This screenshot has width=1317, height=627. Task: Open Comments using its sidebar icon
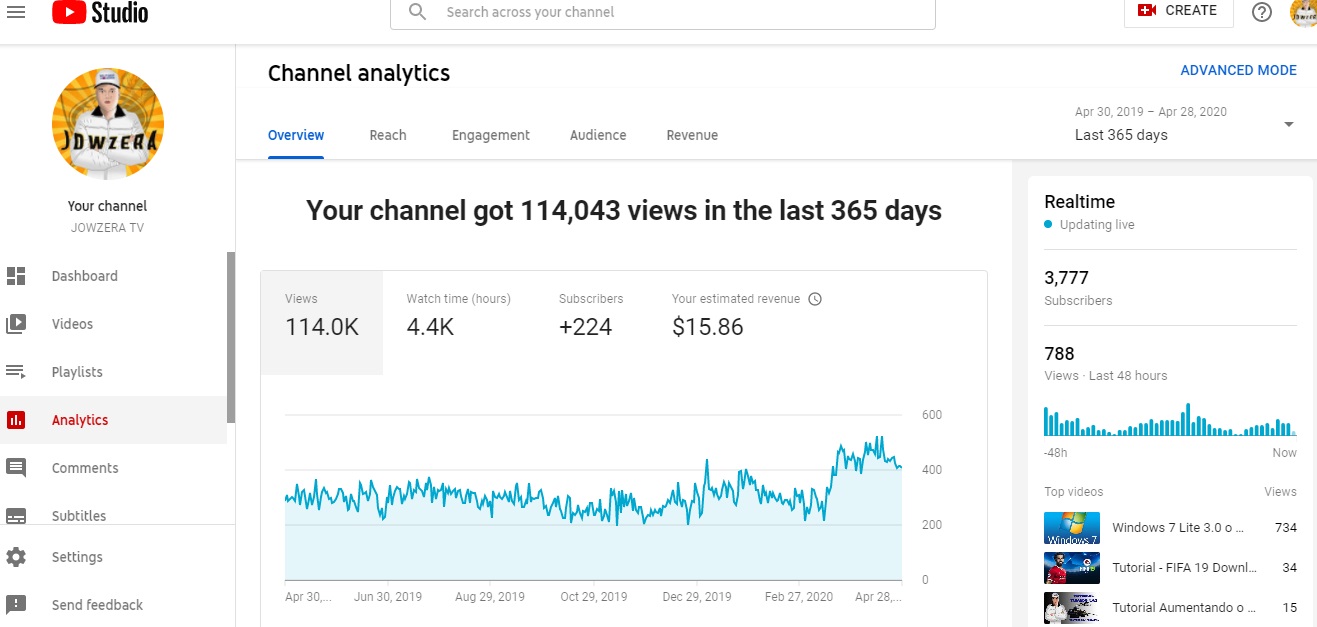18,467
